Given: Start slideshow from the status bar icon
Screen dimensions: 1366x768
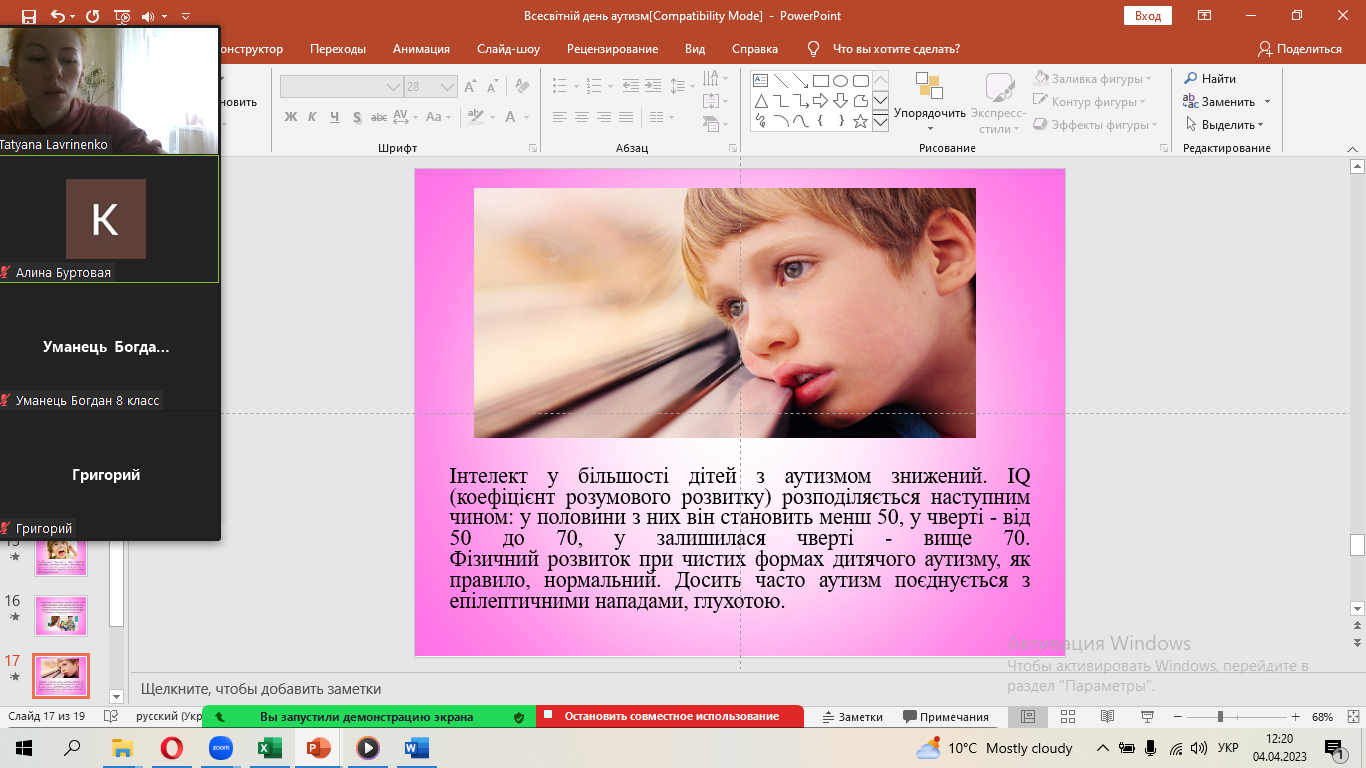Looking at the screenshot, I should click(1147, 717).
